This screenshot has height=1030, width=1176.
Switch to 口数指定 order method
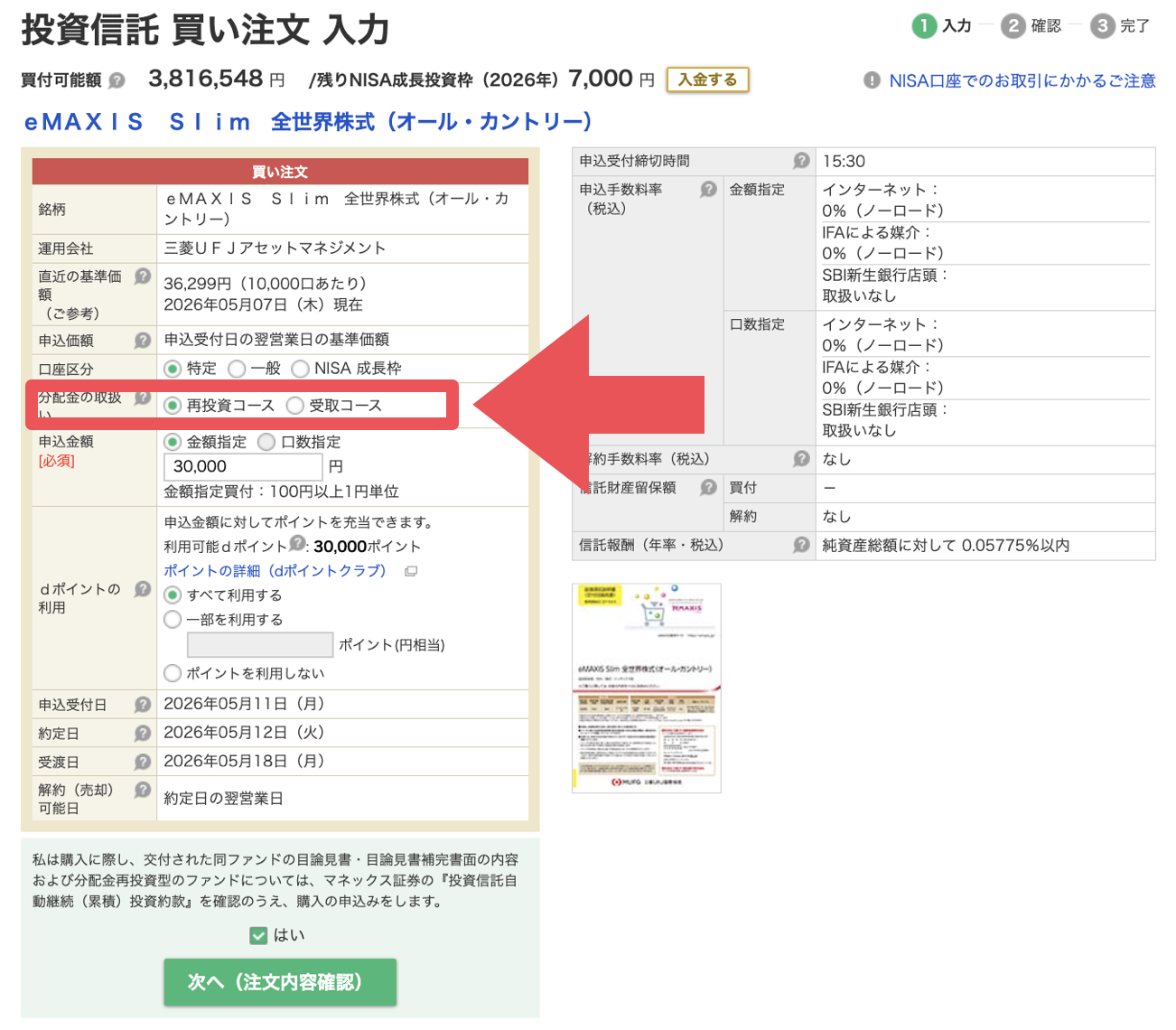(x=266, y=442)
